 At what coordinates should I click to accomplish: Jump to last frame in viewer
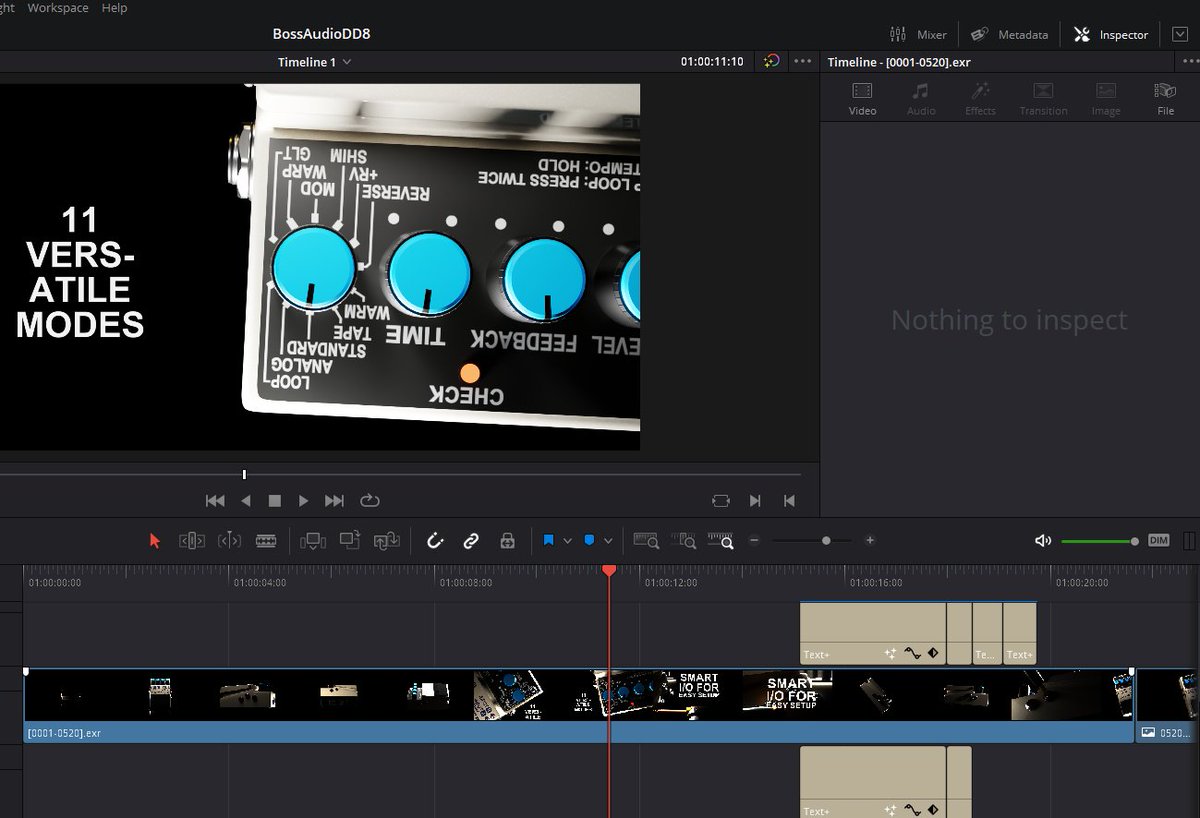coord(334,501)
